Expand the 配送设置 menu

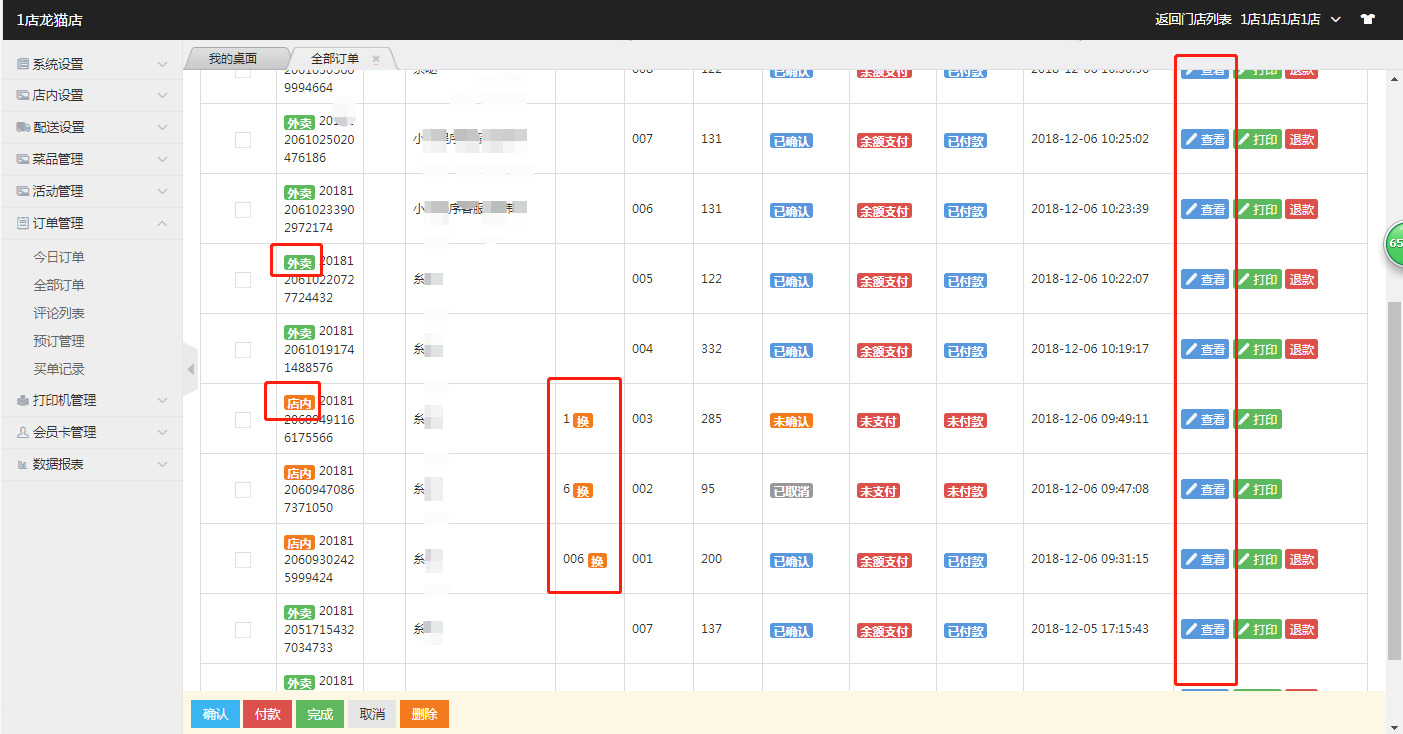(92, 127)
